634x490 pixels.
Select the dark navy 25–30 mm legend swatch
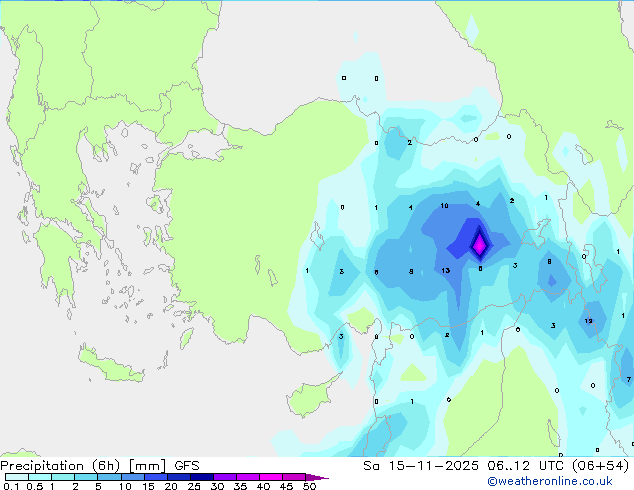(x=202, y=477)
